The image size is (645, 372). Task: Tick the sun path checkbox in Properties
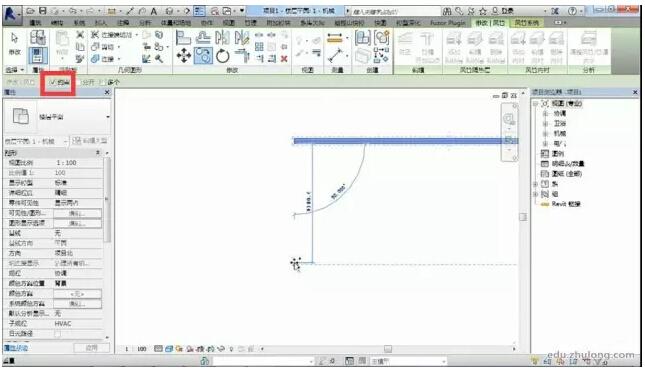point(57,333)
